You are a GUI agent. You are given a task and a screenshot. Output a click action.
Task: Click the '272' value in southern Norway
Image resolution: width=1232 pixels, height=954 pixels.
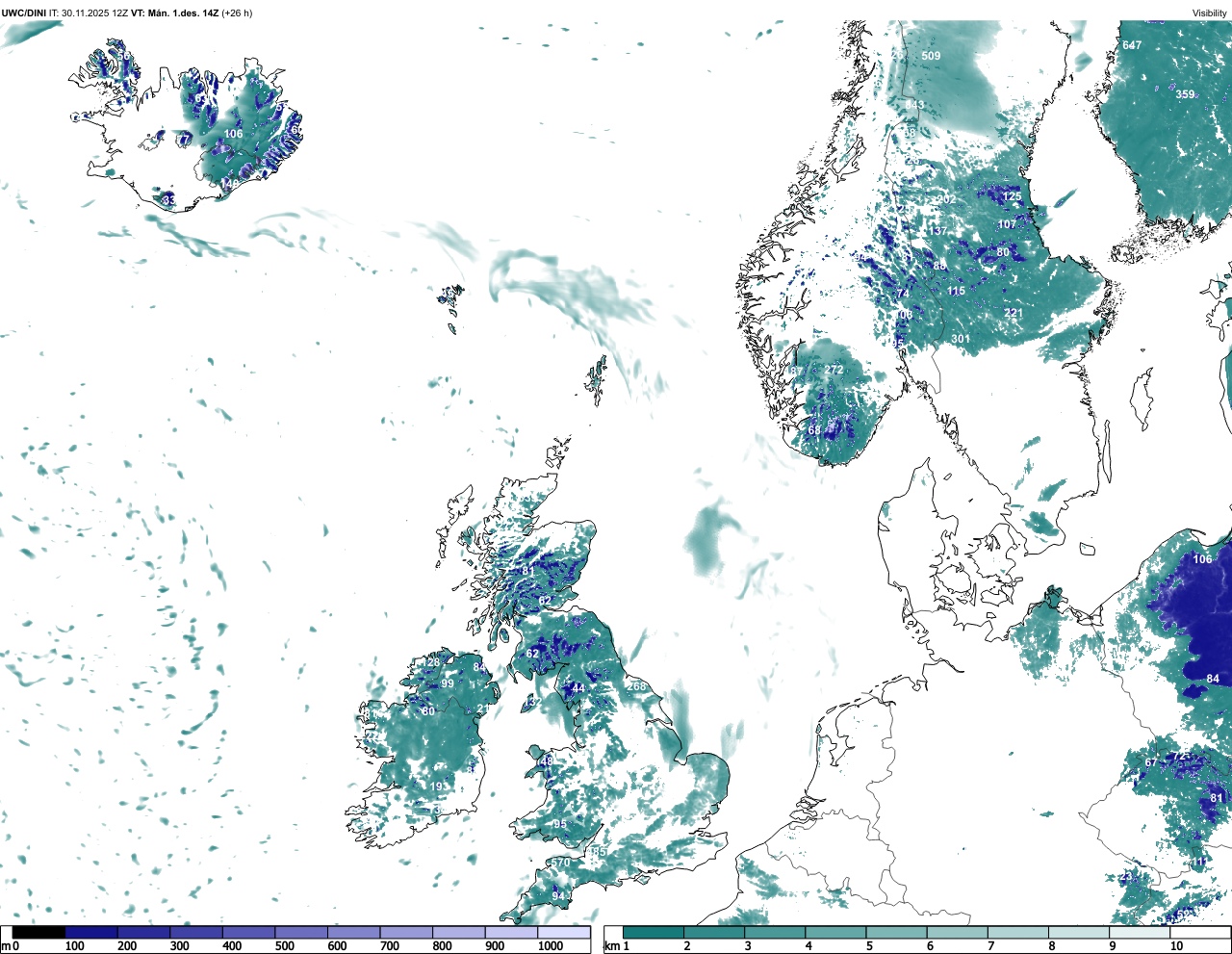[834, 370]
